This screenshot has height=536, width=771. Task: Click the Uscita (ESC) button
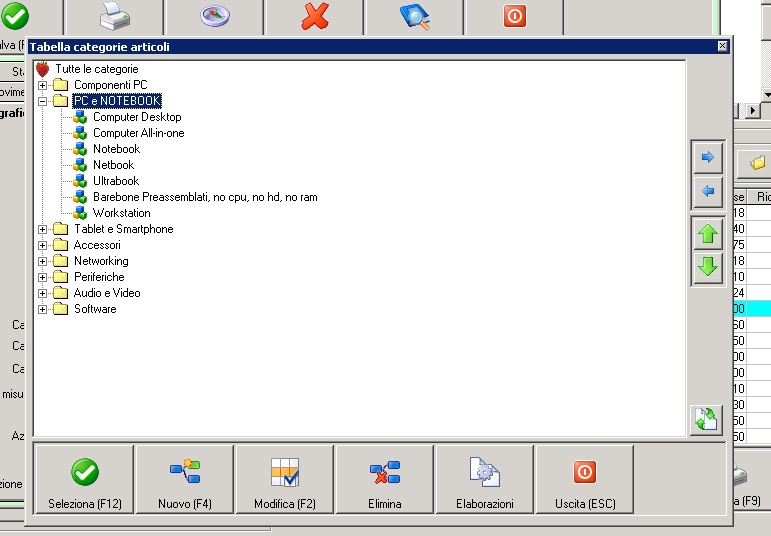click(585, 479)
